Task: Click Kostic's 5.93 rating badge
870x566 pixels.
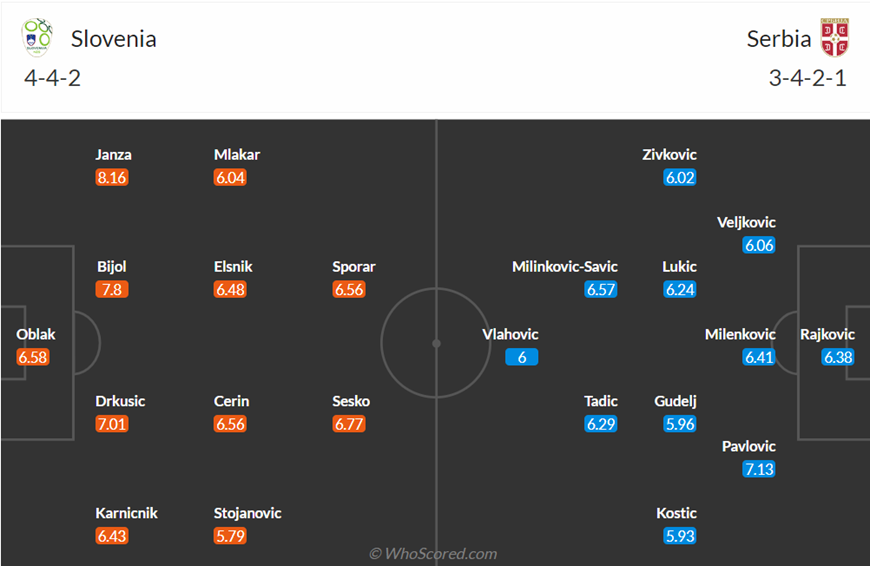Action: [680, 536]
